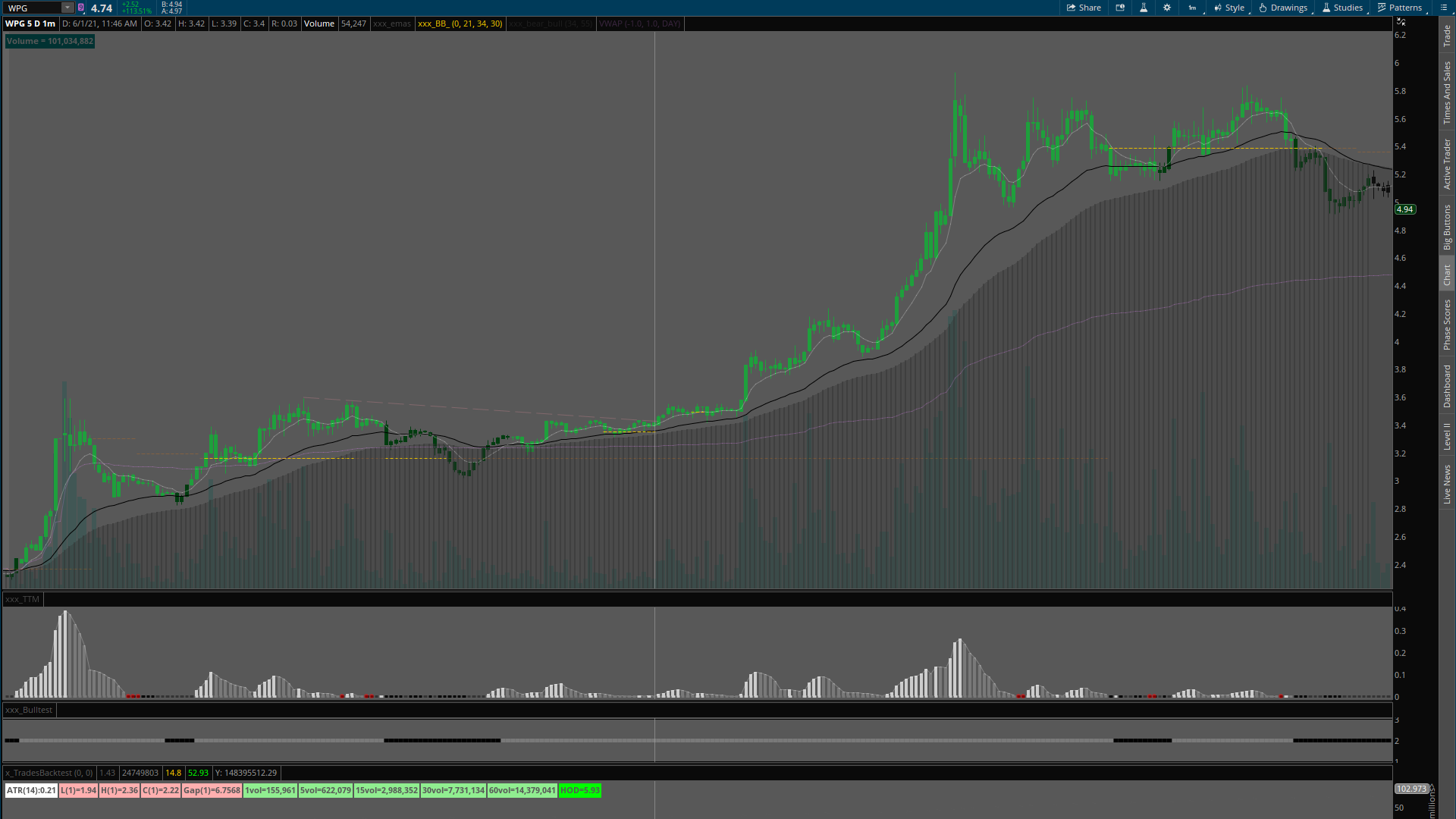Open the 1m timeframe selector
The height and width of the screenshot is (819, 1456).
click(x=1193, y=8)
